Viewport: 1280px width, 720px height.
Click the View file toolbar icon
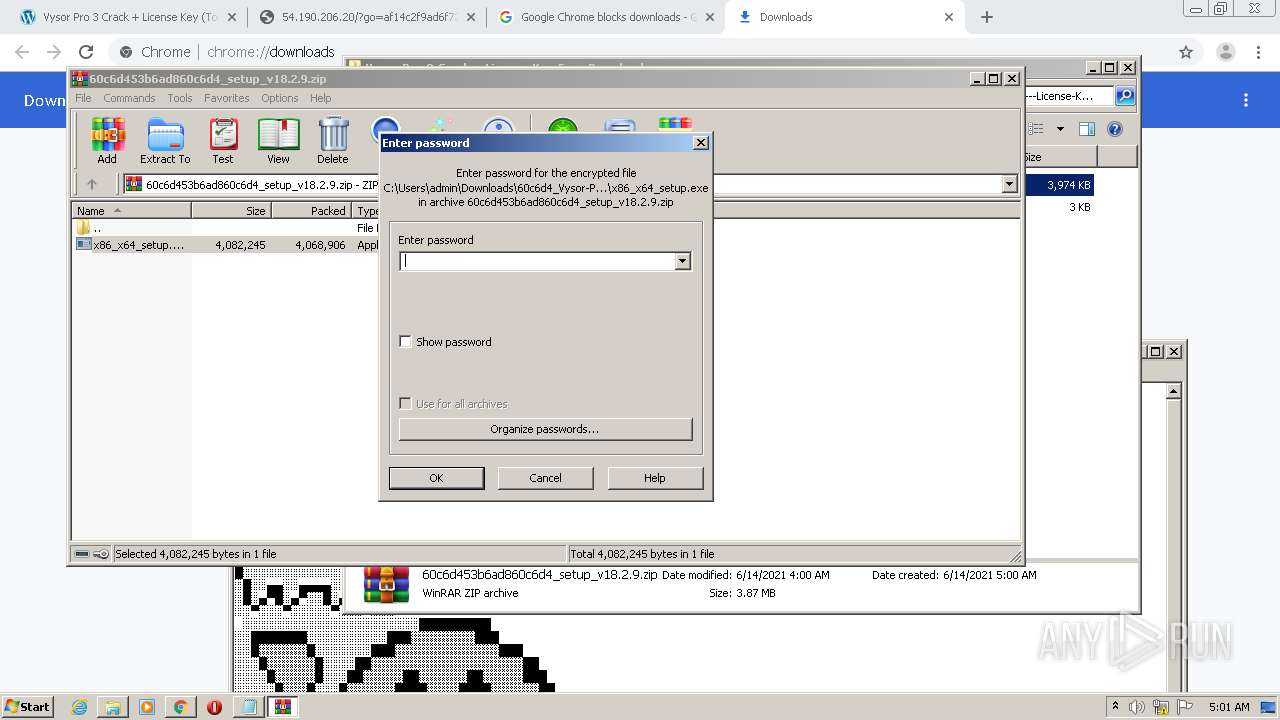[278, 140]
